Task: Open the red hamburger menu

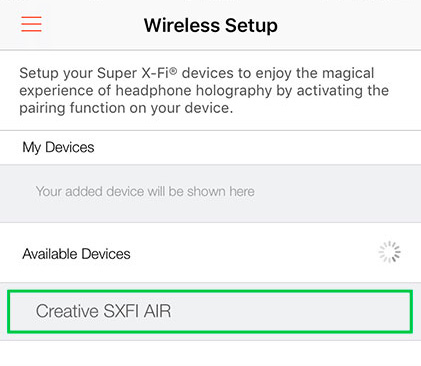Action: point(31,24)
